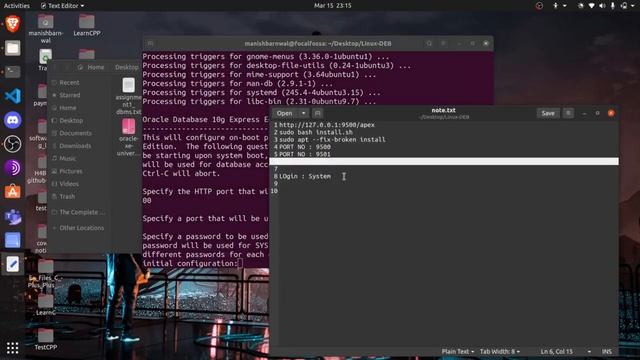Image resolution: width=640 pixels, height=360 pixels.
Task: Open the terminal hamburger menu
Action: tap(444, 43)
